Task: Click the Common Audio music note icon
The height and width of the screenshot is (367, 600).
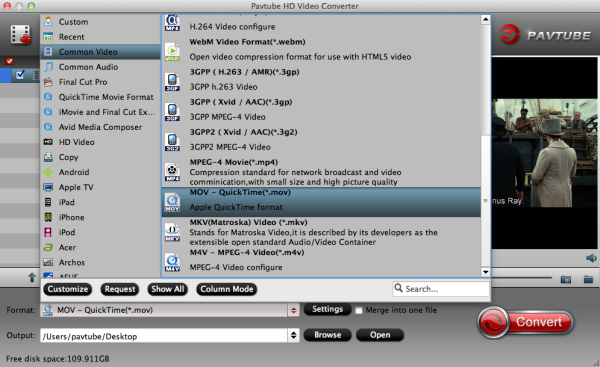Action: [x=48, y=67]
